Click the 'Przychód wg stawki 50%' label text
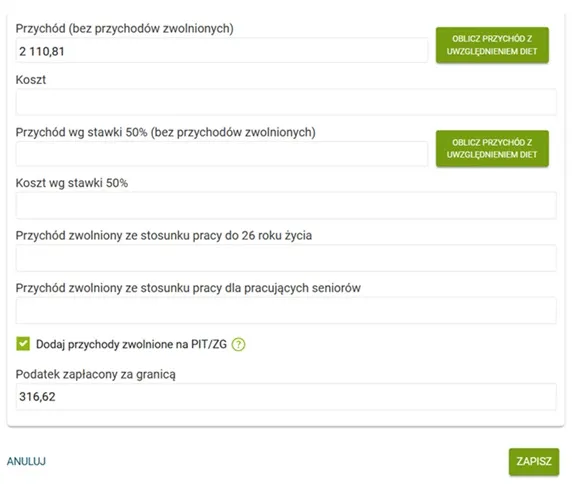Image resolution: width=576 pixels, height=488 pixels. coord(165,132)
